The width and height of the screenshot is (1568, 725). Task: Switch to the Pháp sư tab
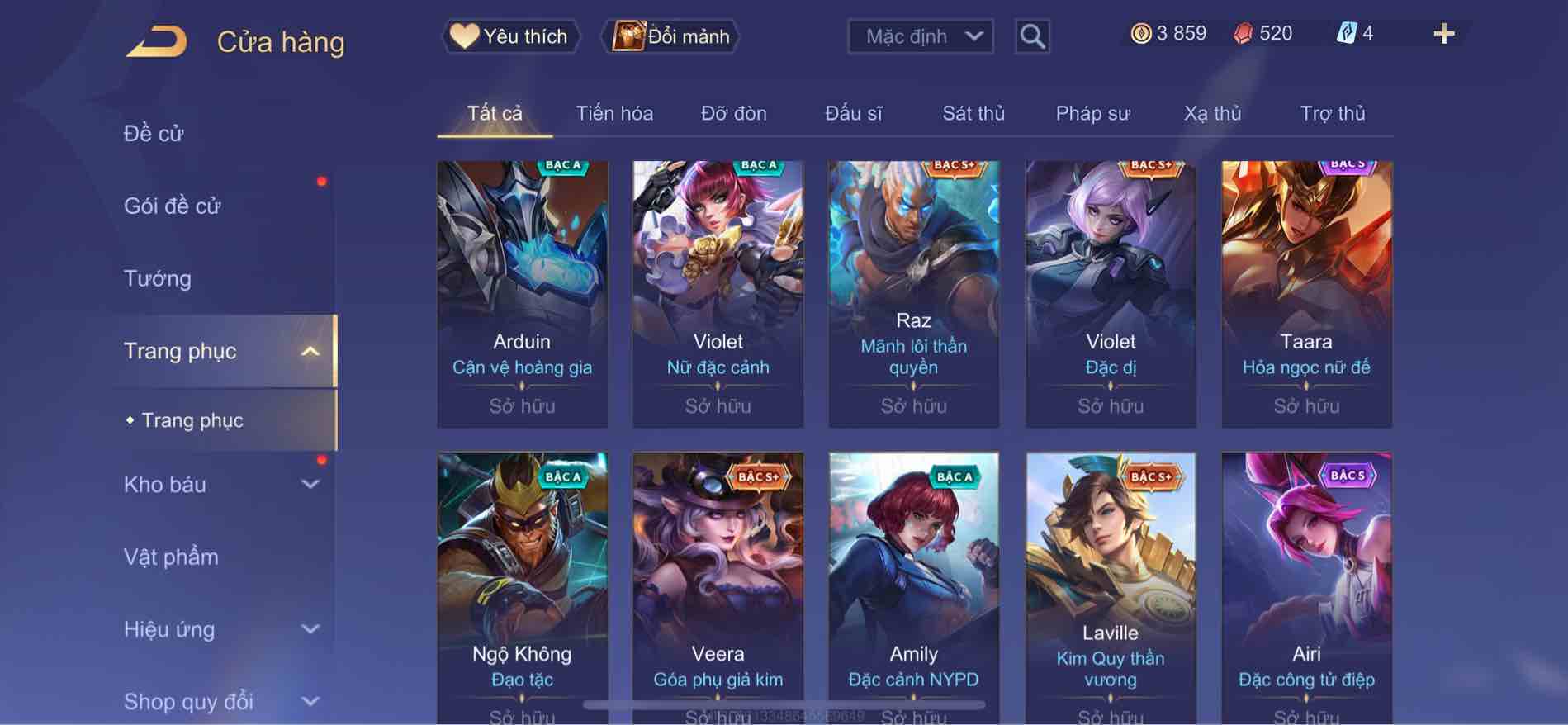[x=1092, y=113]
